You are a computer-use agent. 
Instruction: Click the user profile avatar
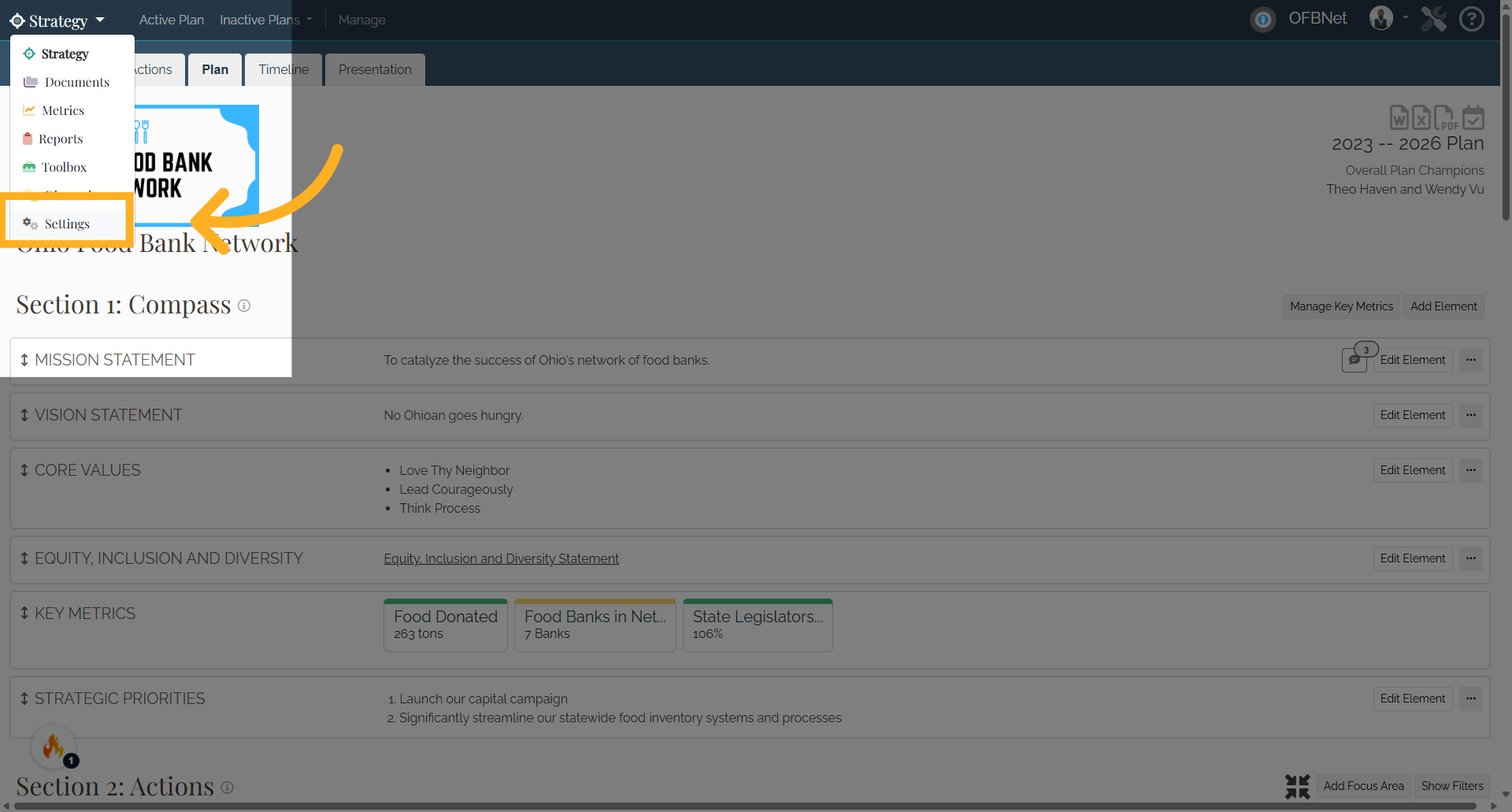[1381, 18]
